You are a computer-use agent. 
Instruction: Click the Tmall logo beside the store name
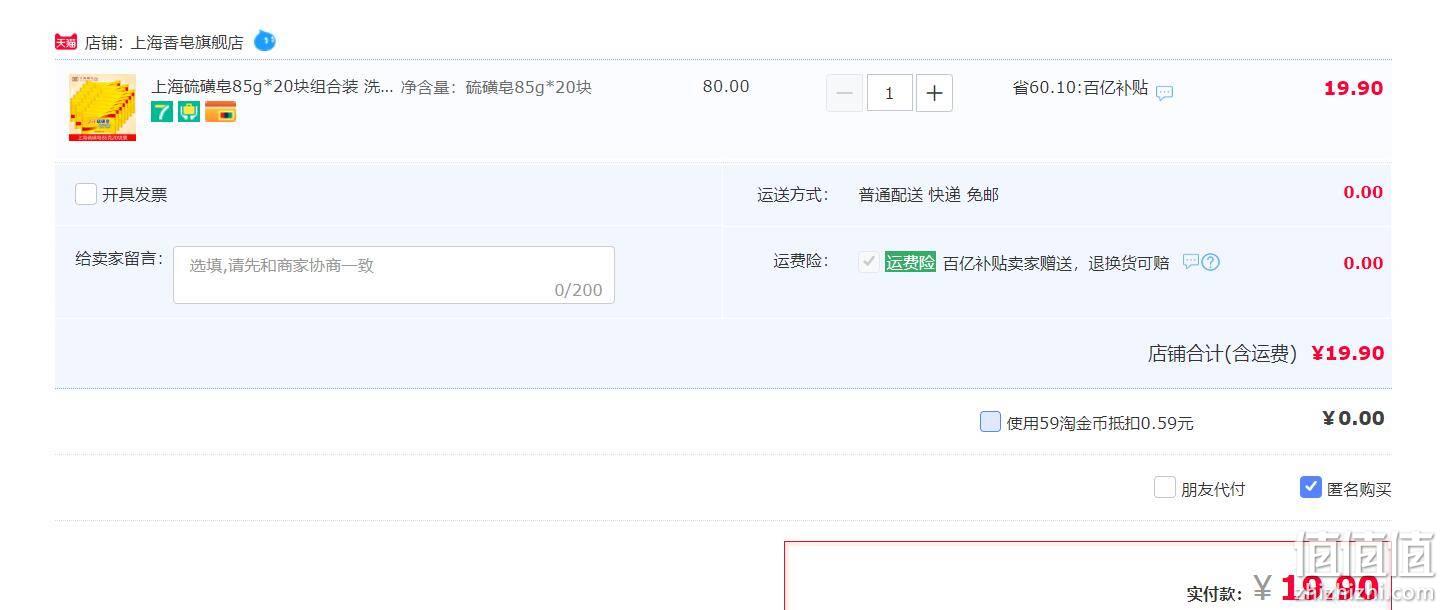66,42
